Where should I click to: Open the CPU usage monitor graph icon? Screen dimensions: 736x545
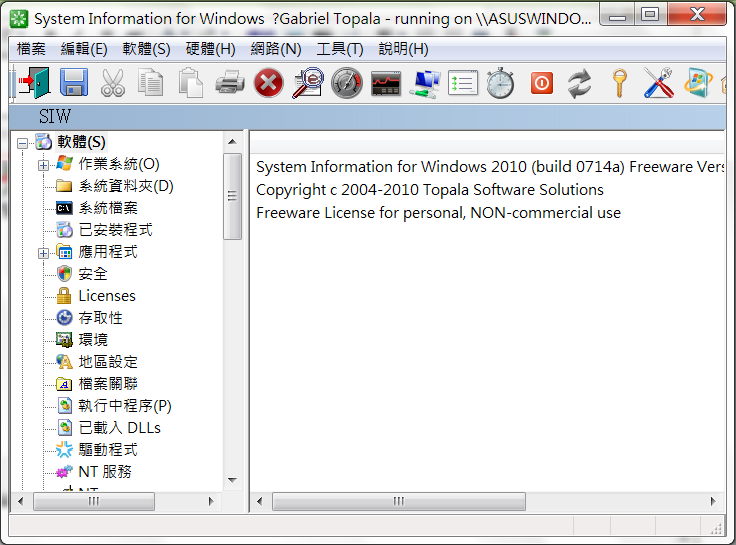pyautogui.click(x=386, y=84)
